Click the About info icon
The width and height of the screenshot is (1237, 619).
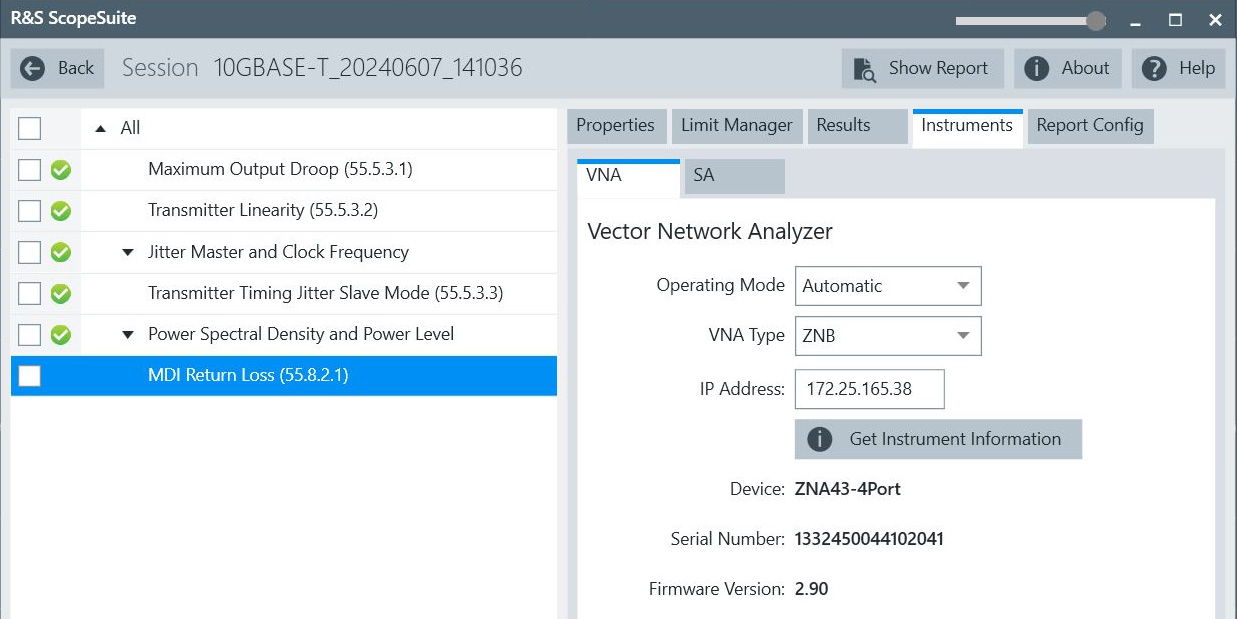coord(1037,68)
